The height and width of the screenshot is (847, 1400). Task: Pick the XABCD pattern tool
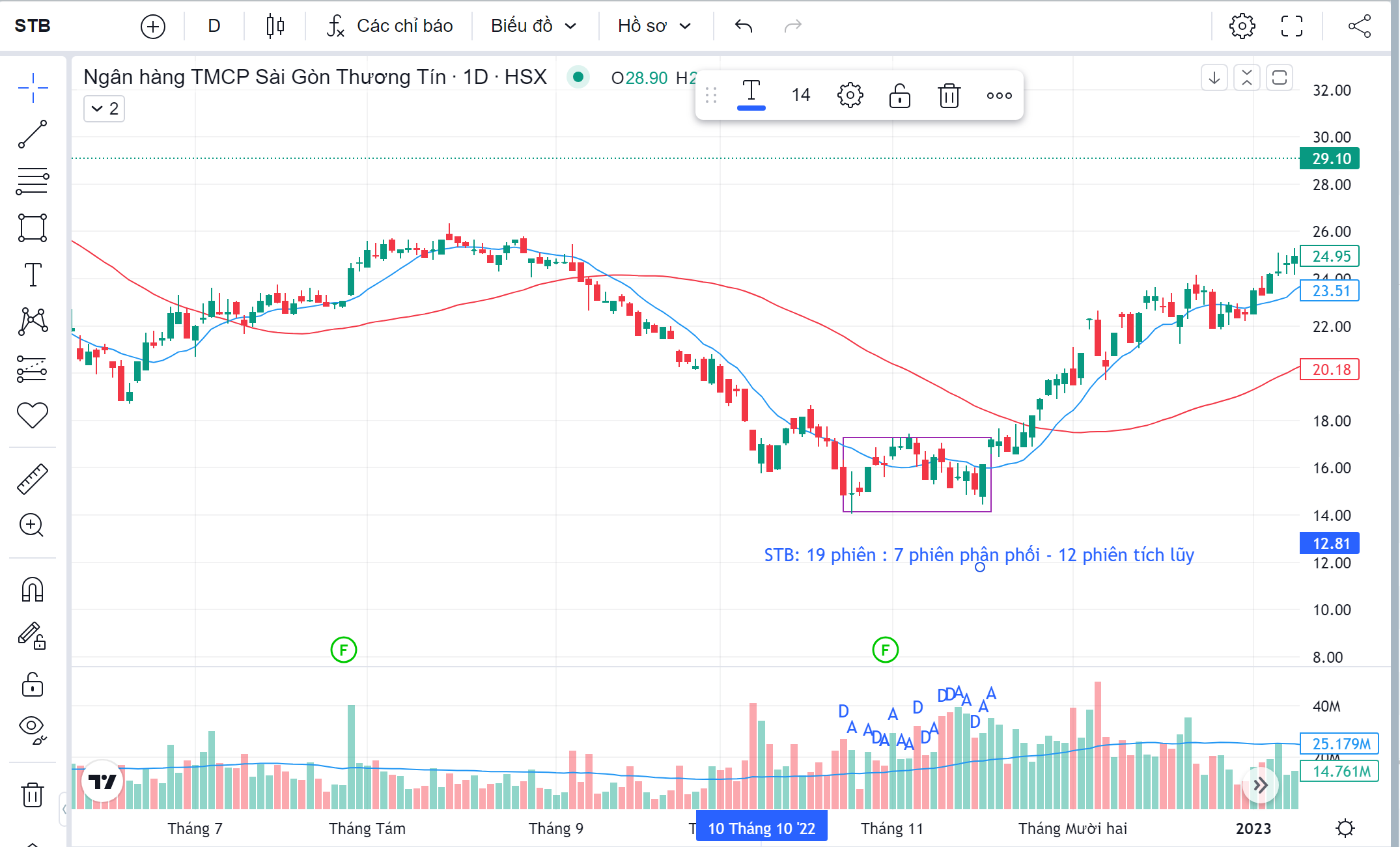click(33, 321)
